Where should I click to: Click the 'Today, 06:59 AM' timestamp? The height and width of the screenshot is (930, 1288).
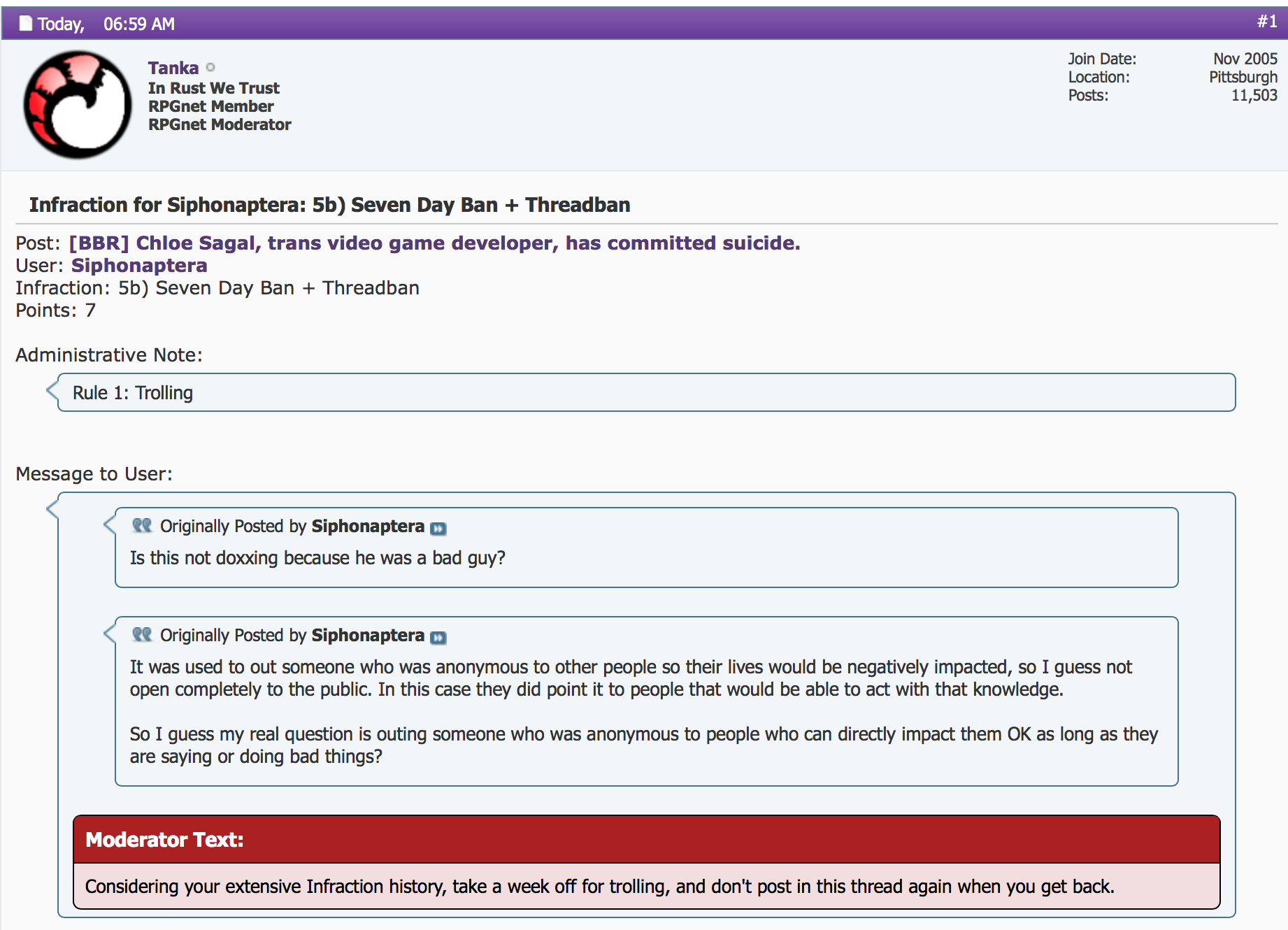click(106, 24)
